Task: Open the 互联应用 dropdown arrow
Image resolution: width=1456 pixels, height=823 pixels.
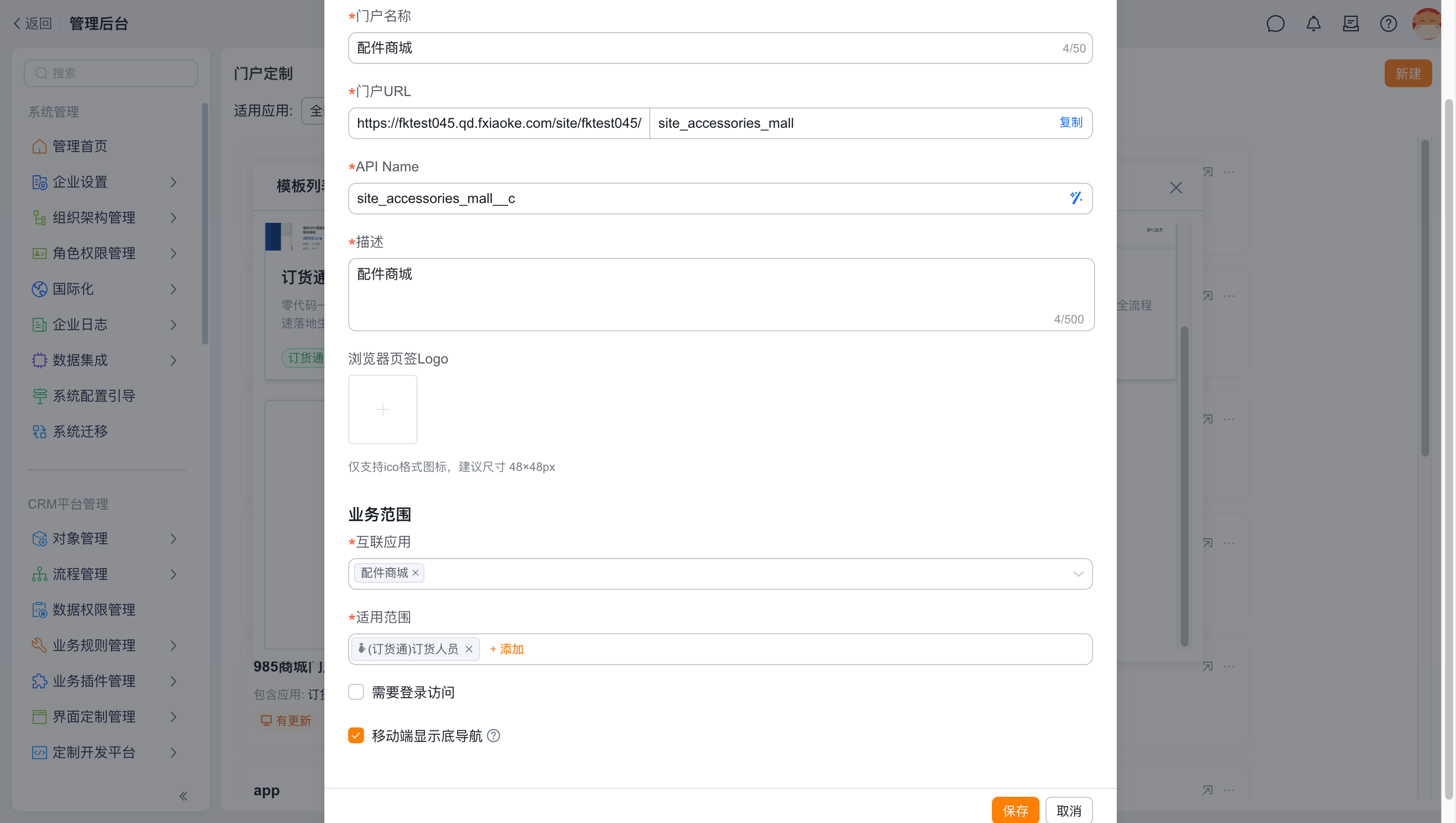Action: 1078,574
